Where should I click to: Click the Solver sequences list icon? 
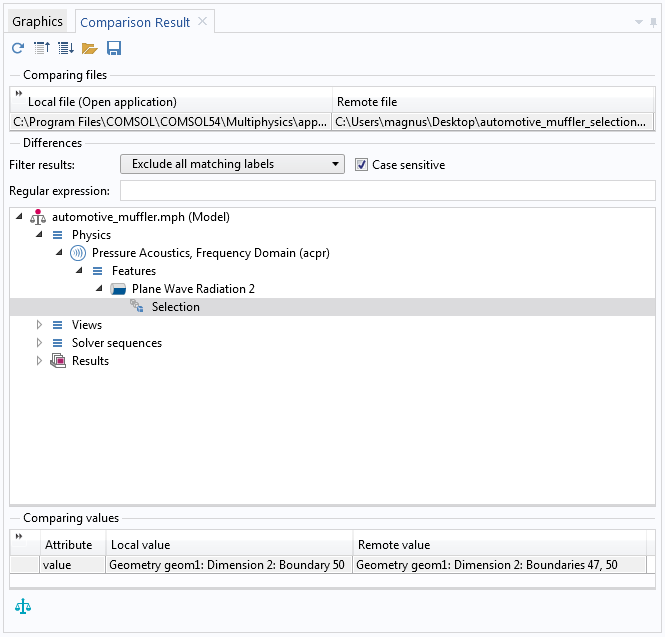click(57, 343)
